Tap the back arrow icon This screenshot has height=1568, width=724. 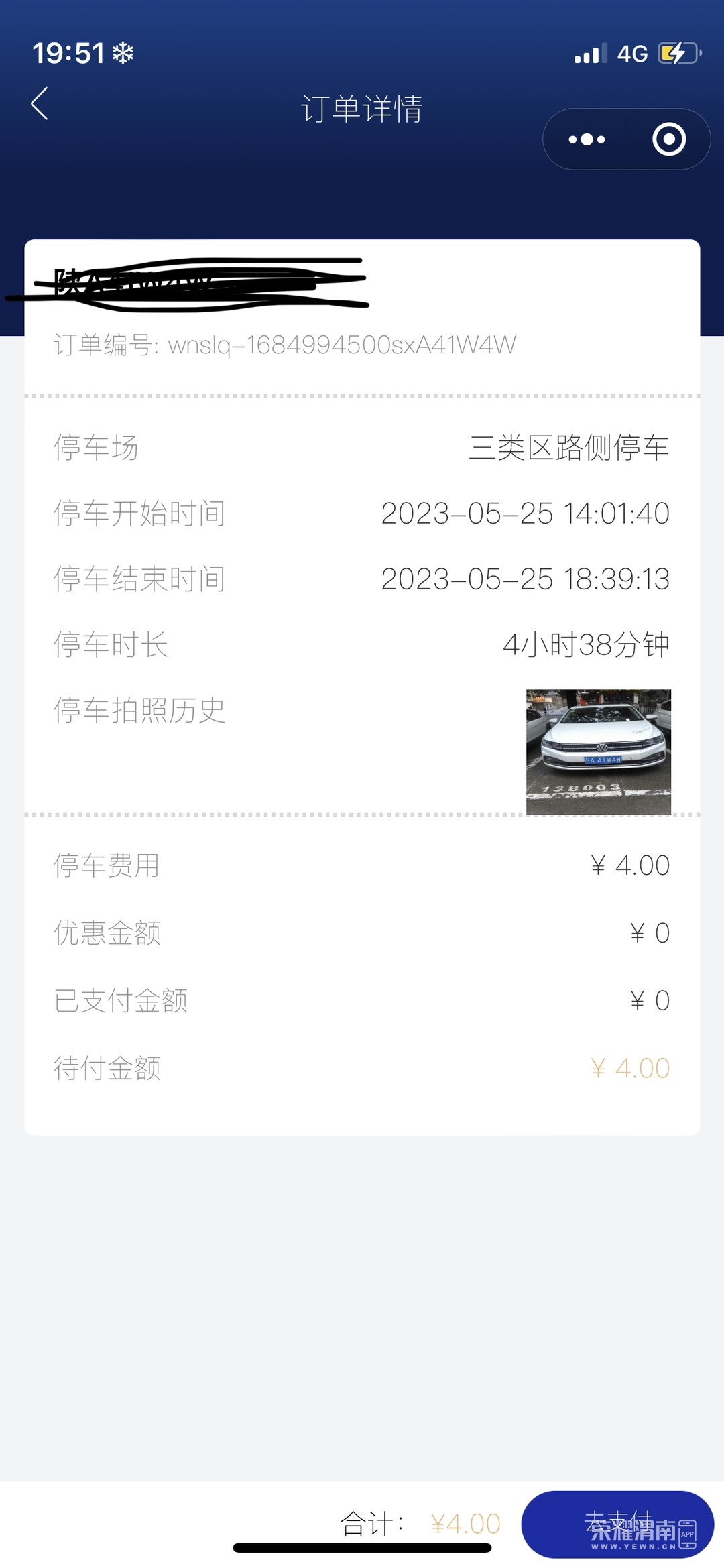[x=40, y=104]
